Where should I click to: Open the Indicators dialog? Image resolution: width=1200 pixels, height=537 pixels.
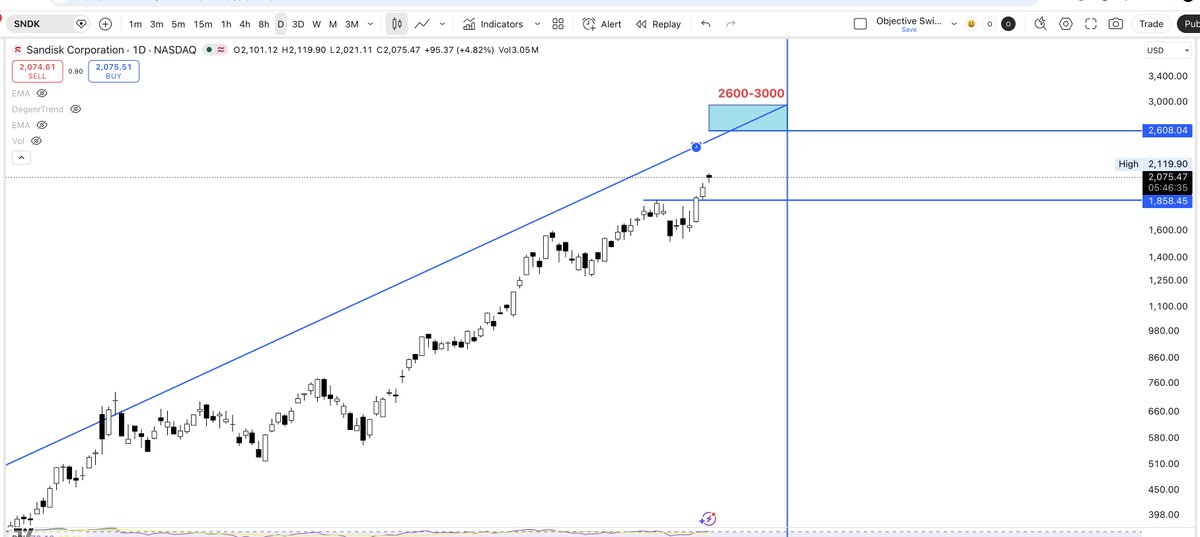[x=495, y=24]
